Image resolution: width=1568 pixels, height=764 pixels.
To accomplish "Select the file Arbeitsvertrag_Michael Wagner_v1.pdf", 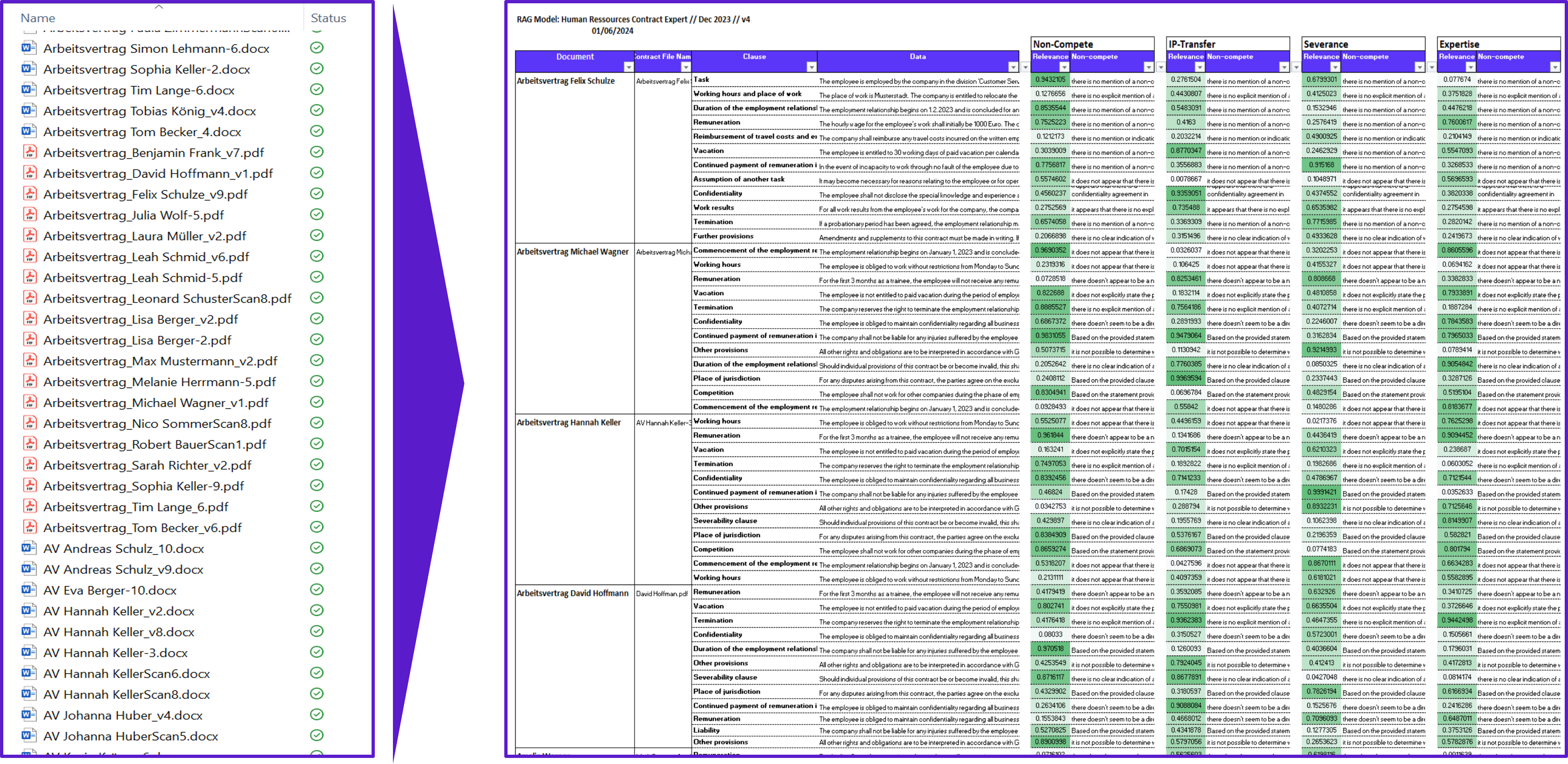I will click(x=156, y=403).
